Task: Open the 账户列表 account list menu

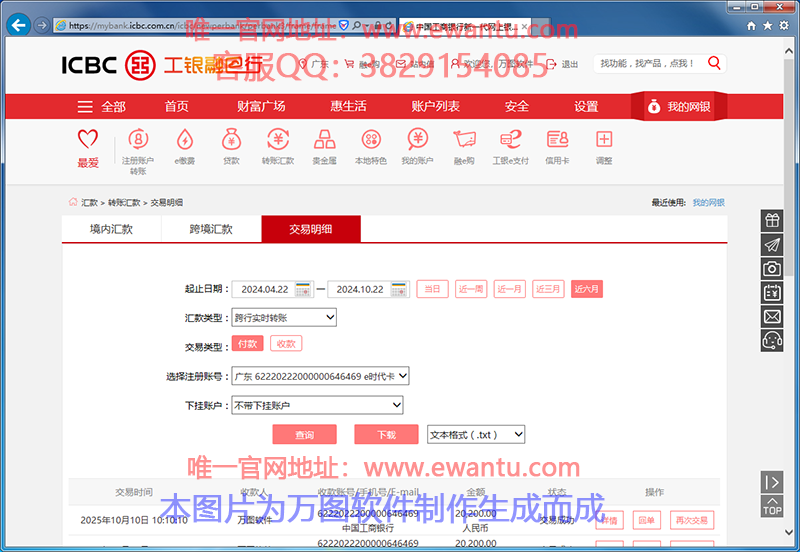Action: [436, 106]
